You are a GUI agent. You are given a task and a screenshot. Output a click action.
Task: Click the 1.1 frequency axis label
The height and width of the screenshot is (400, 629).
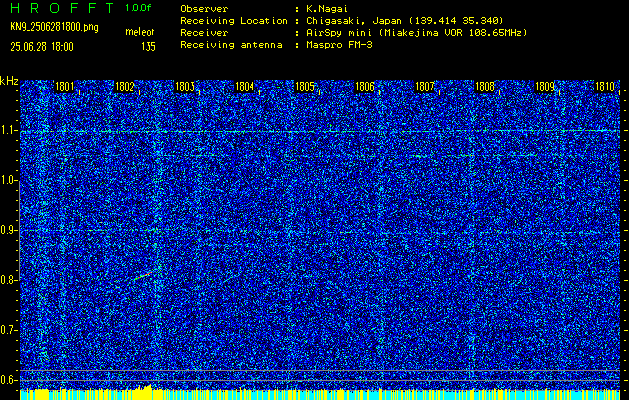pos(9,130)
